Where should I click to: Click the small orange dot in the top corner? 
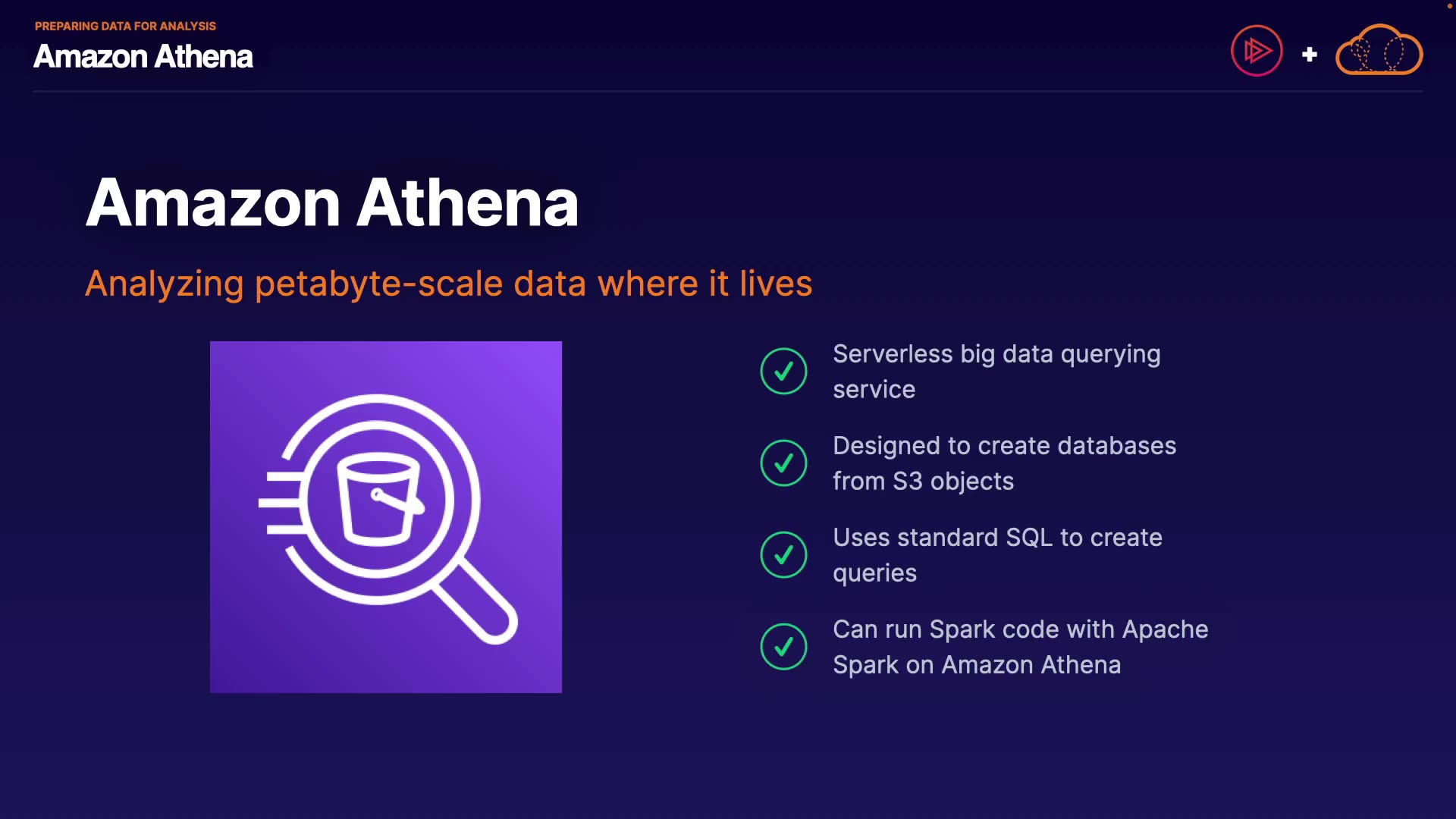click(x=1450, y=6)
